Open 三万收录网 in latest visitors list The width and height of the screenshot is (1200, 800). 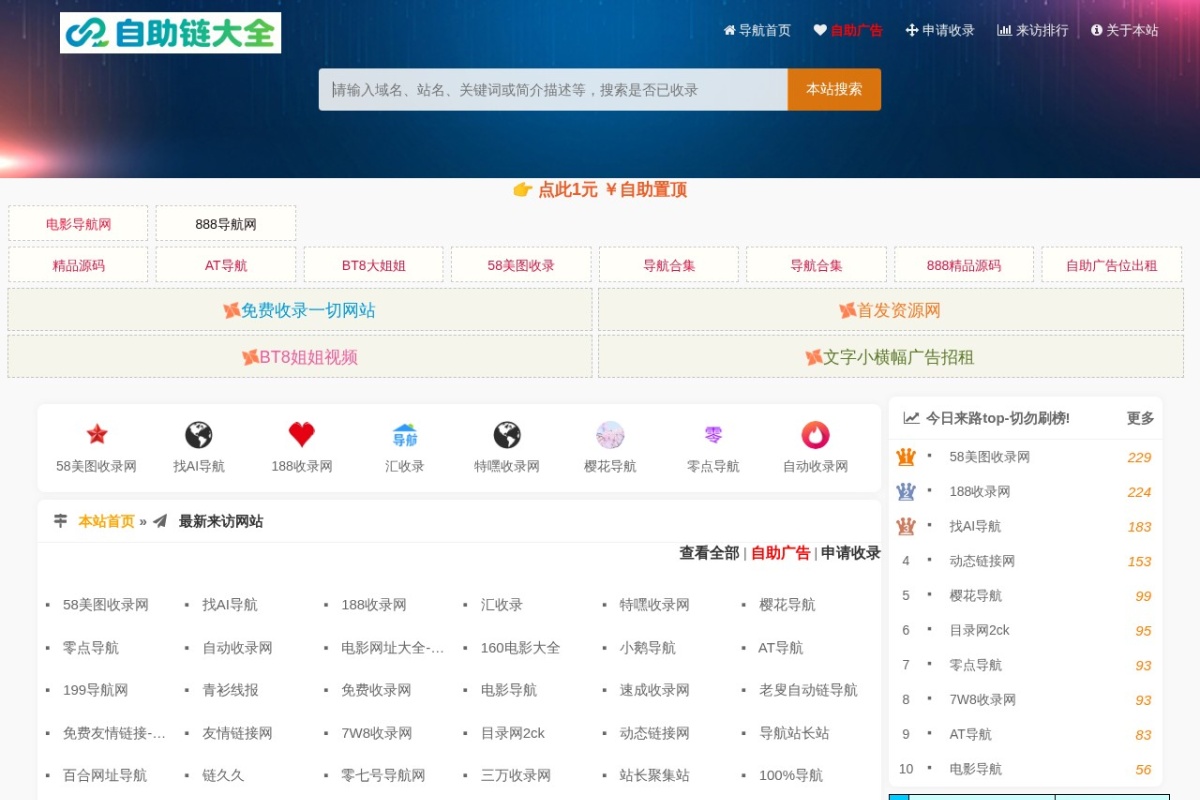tap(515, 775)
